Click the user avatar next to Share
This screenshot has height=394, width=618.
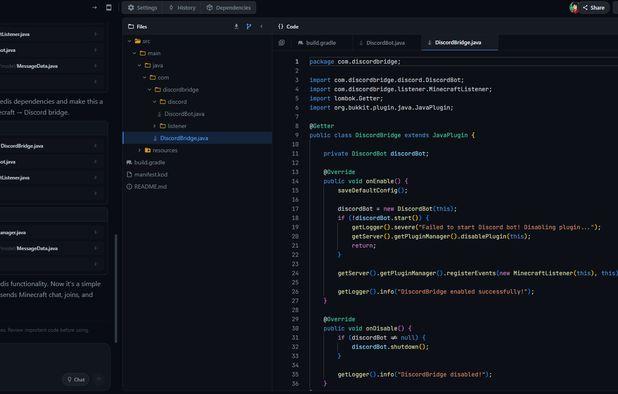574,7
